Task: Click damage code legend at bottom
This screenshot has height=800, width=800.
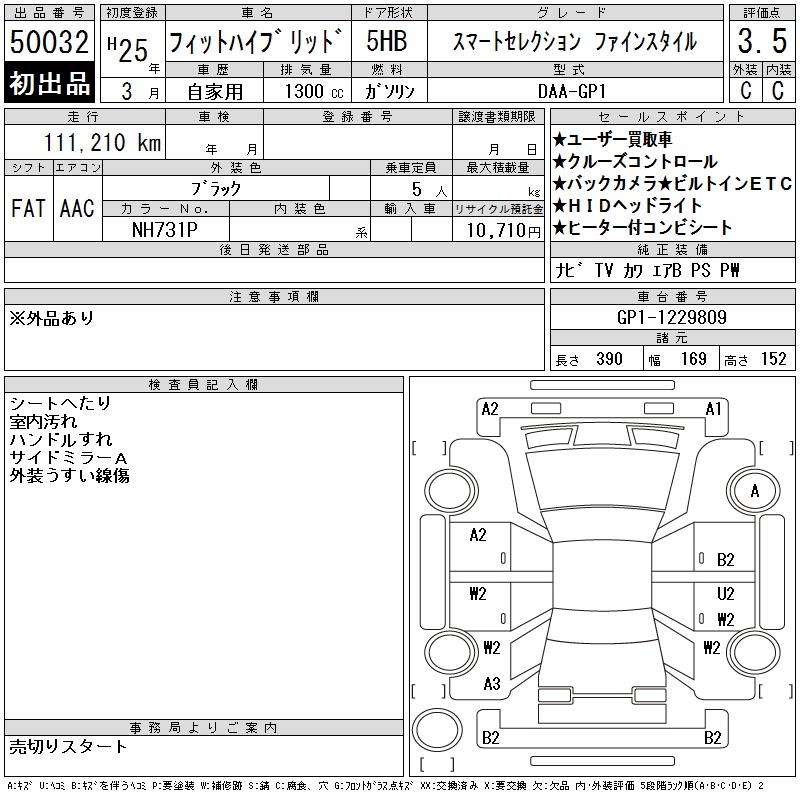Action: click(386, 786)
